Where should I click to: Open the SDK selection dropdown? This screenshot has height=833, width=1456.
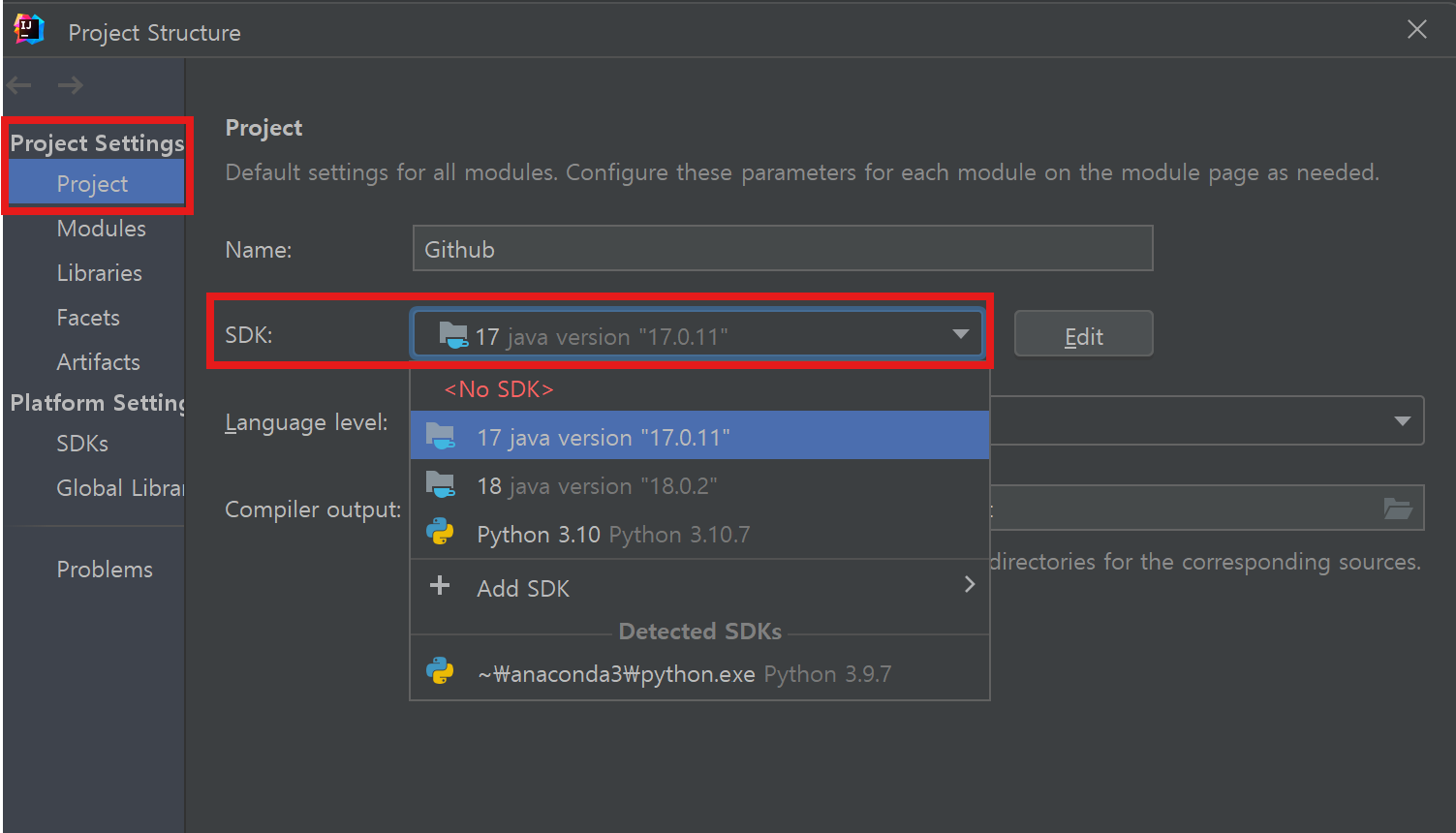click(x=960, y=333)
